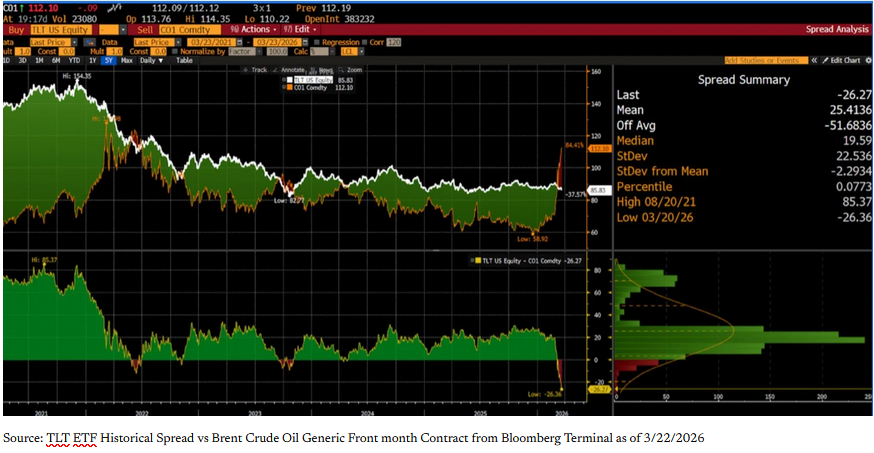Click the normalize factor value 100.0
This screenshot has height=453, width=874.
coord(277,51)
